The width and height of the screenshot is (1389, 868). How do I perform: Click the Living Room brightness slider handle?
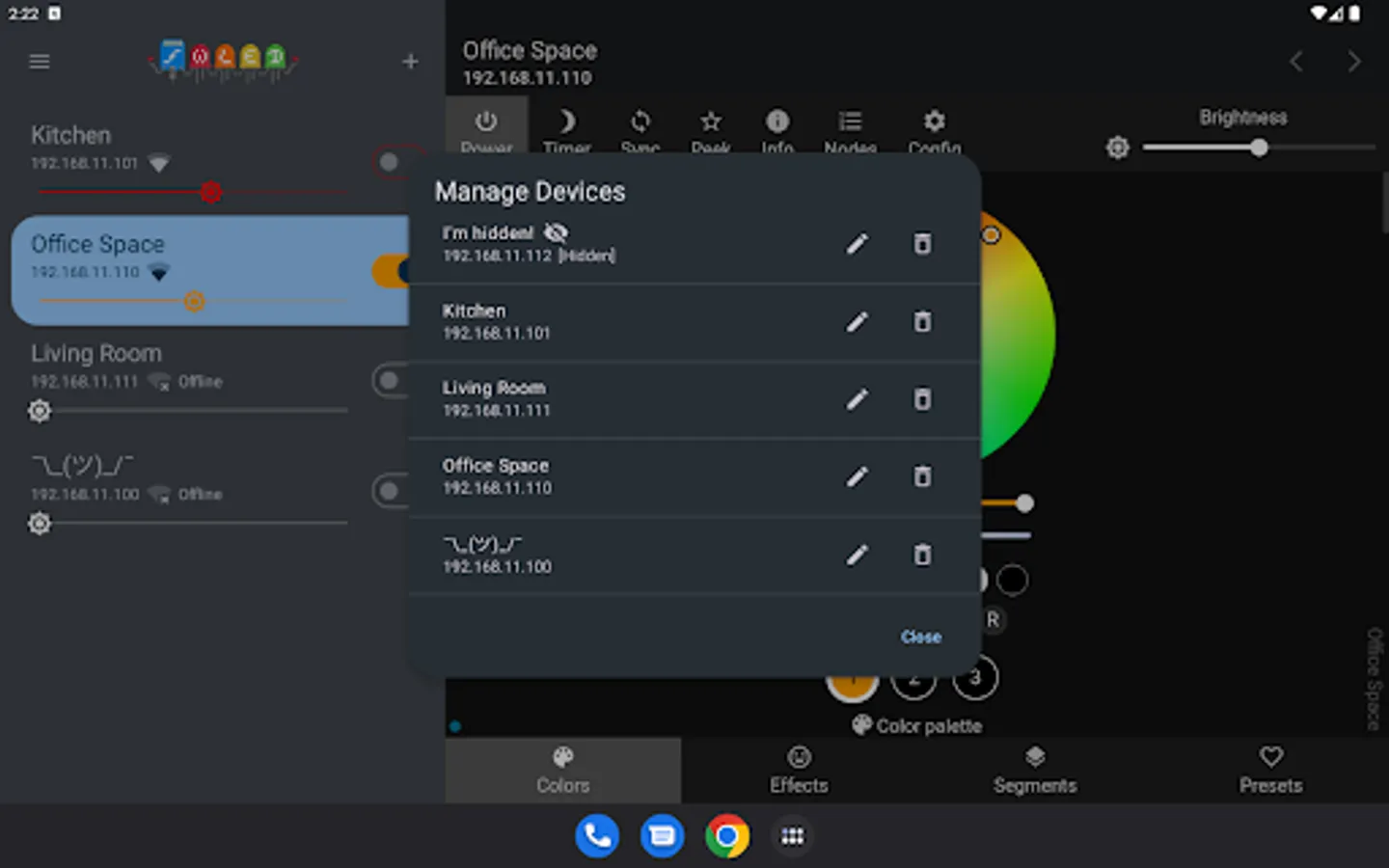(40, 411)
